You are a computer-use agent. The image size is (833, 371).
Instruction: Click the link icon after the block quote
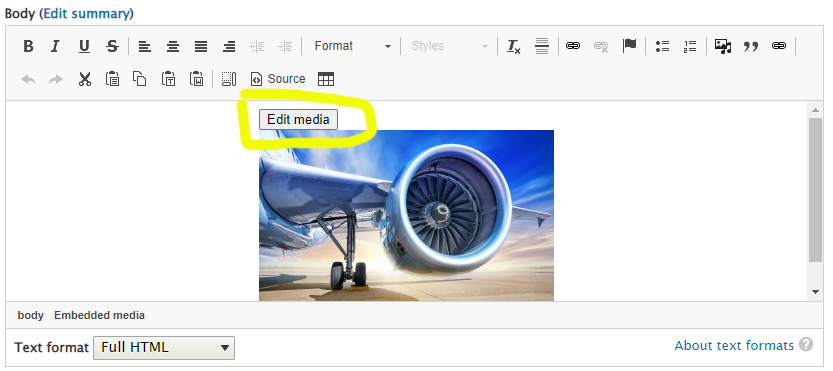[779, 46]
